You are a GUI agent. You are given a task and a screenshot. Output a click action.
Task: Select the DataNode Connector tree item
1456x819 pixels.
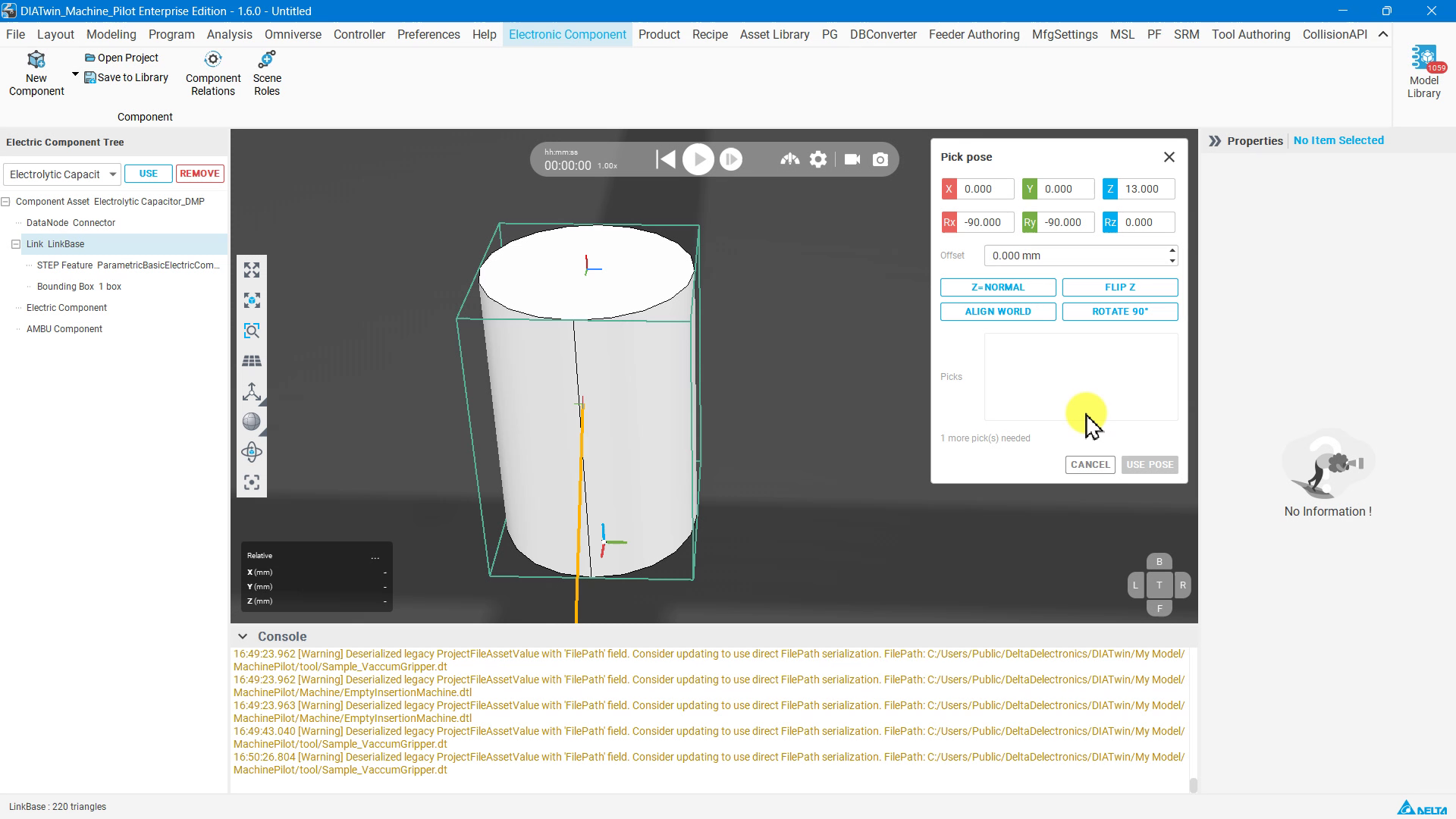point(71,223)
